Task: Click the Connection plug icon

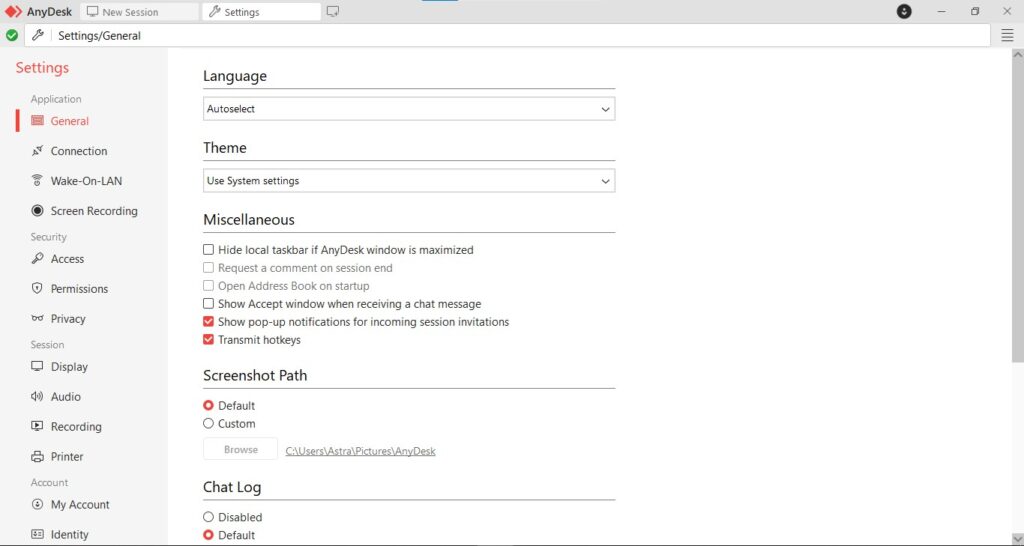Action: click(37, 151)
